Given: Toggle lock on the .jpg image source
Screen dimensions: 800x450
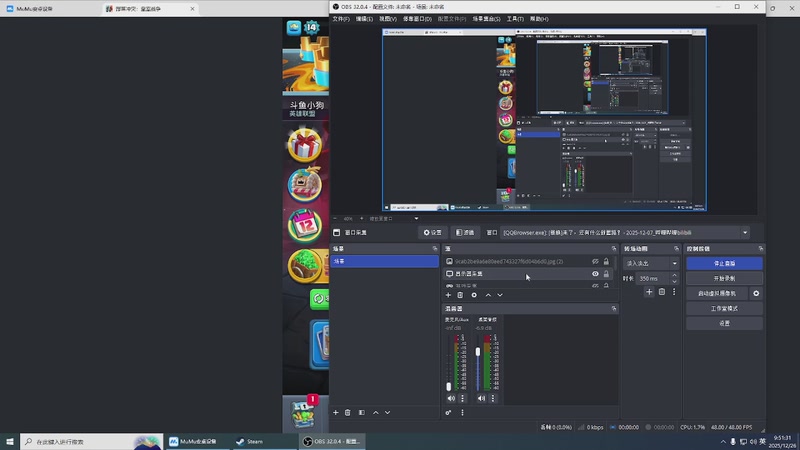Looking at the screenshot, I should [x=606, y=261].
